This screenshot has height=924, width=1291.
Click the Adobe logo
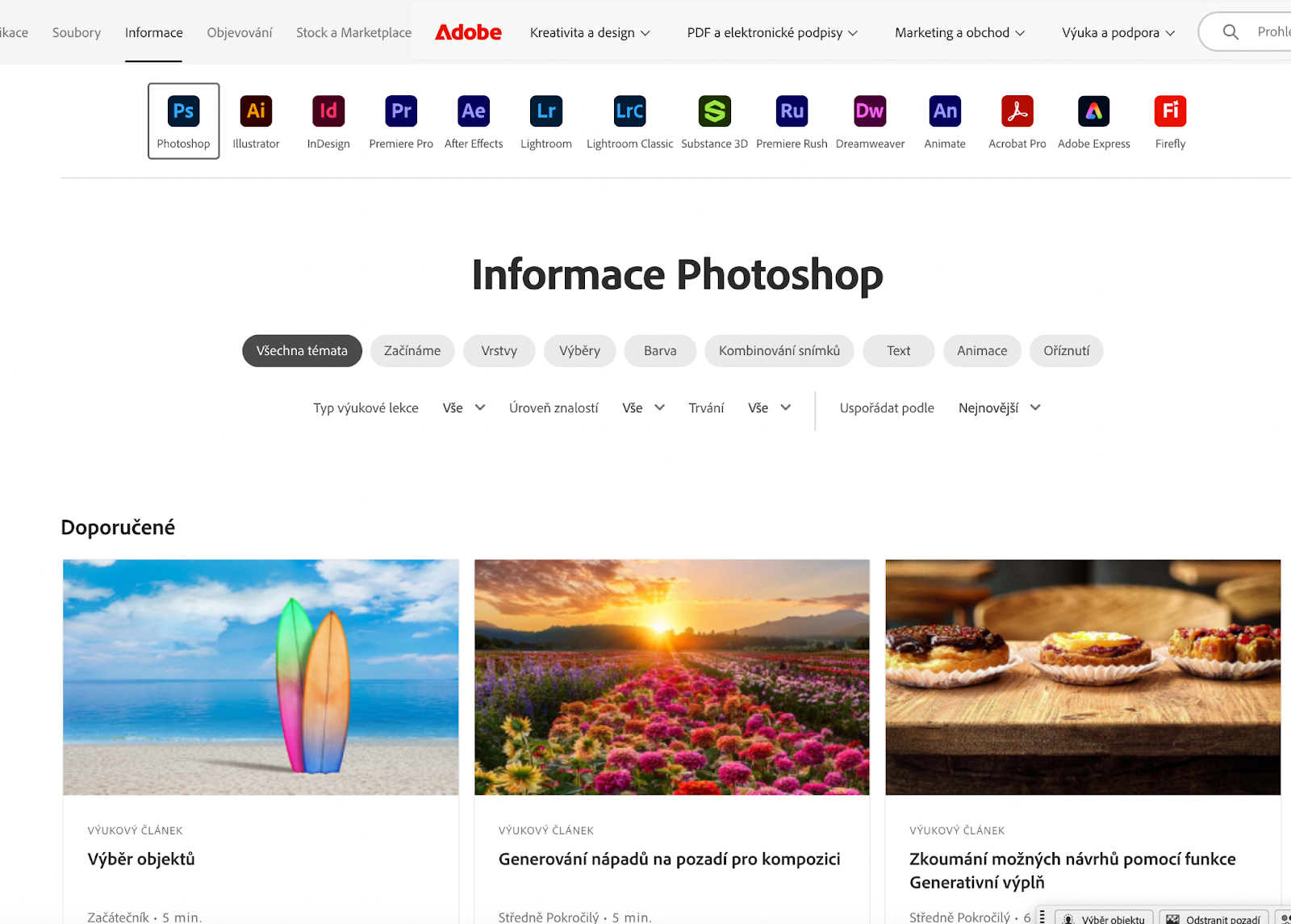(468, 32)
